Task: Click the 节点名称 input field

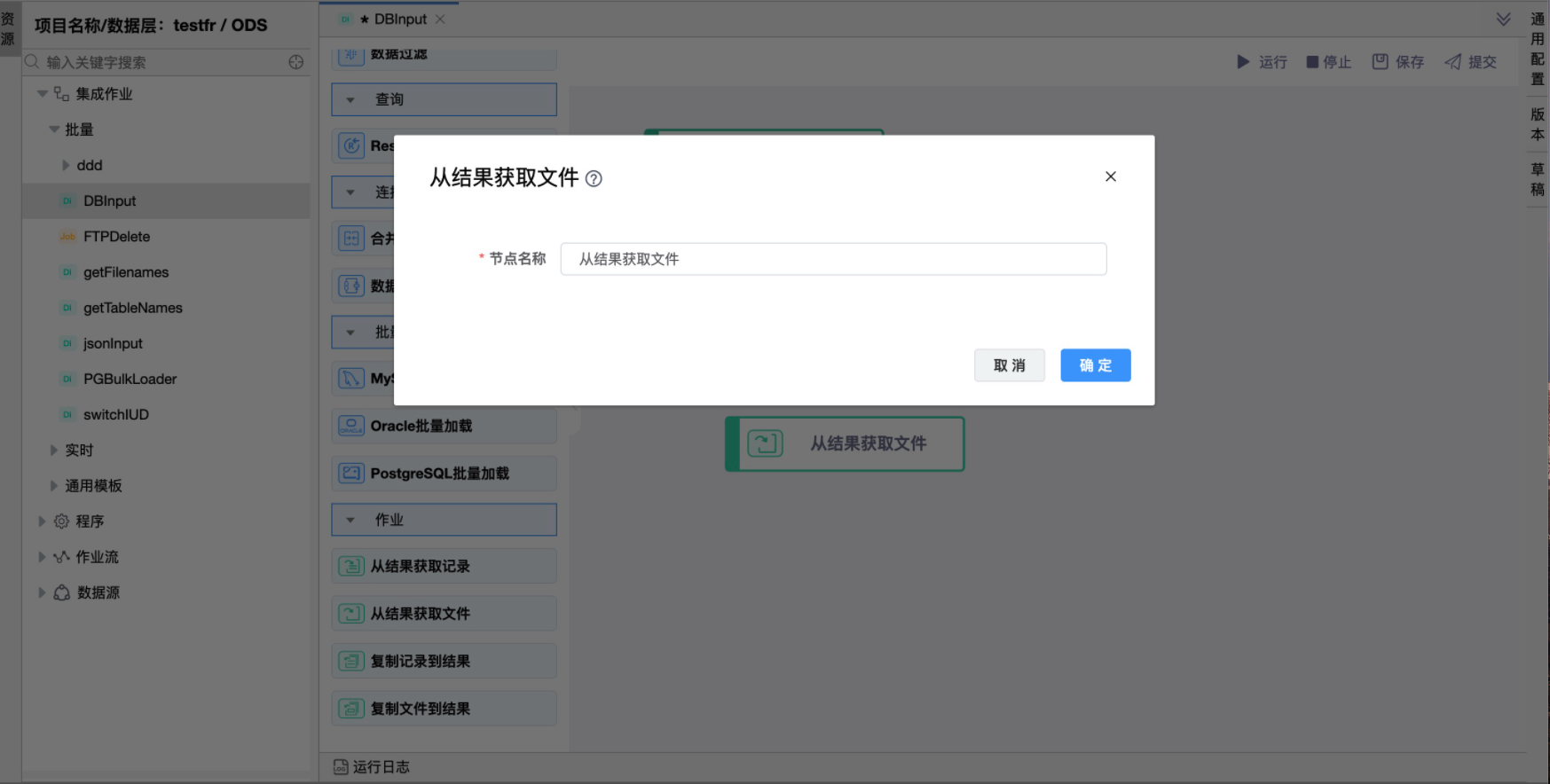Action: (833, 259)
